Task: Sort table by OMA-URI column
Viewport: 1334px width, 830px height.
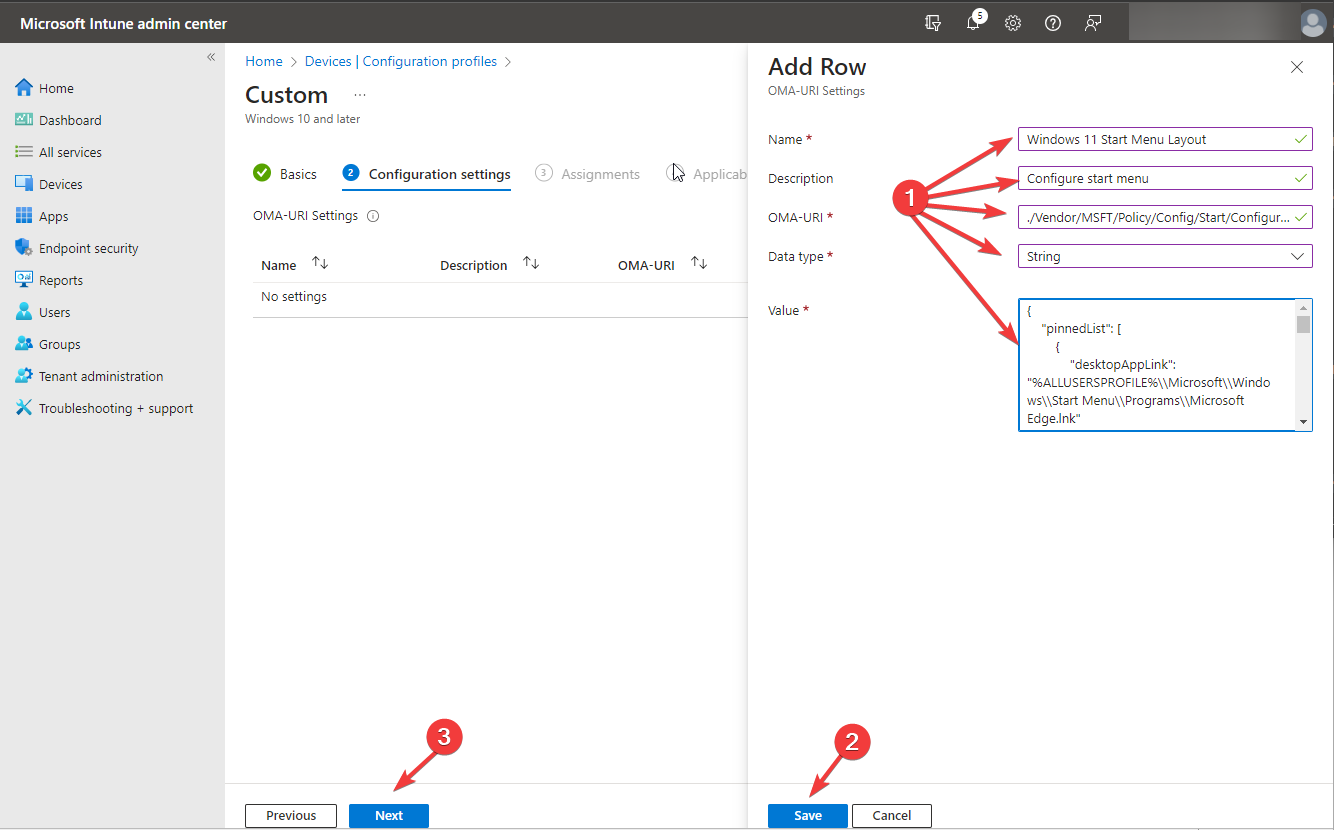Action: click(x=699, y=264)
